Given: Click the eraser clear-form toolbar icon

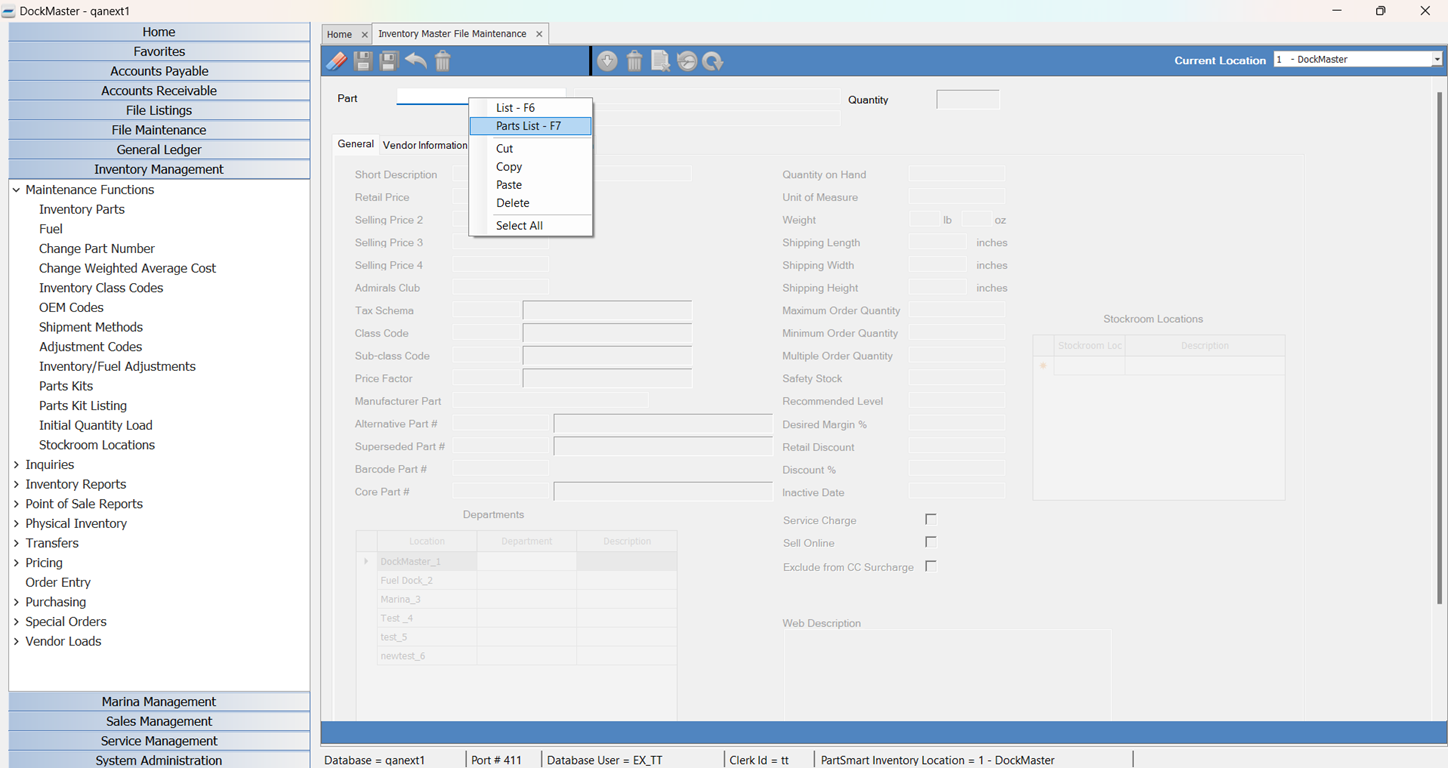Looking at the screenshot, I should (x=337, y=61).
